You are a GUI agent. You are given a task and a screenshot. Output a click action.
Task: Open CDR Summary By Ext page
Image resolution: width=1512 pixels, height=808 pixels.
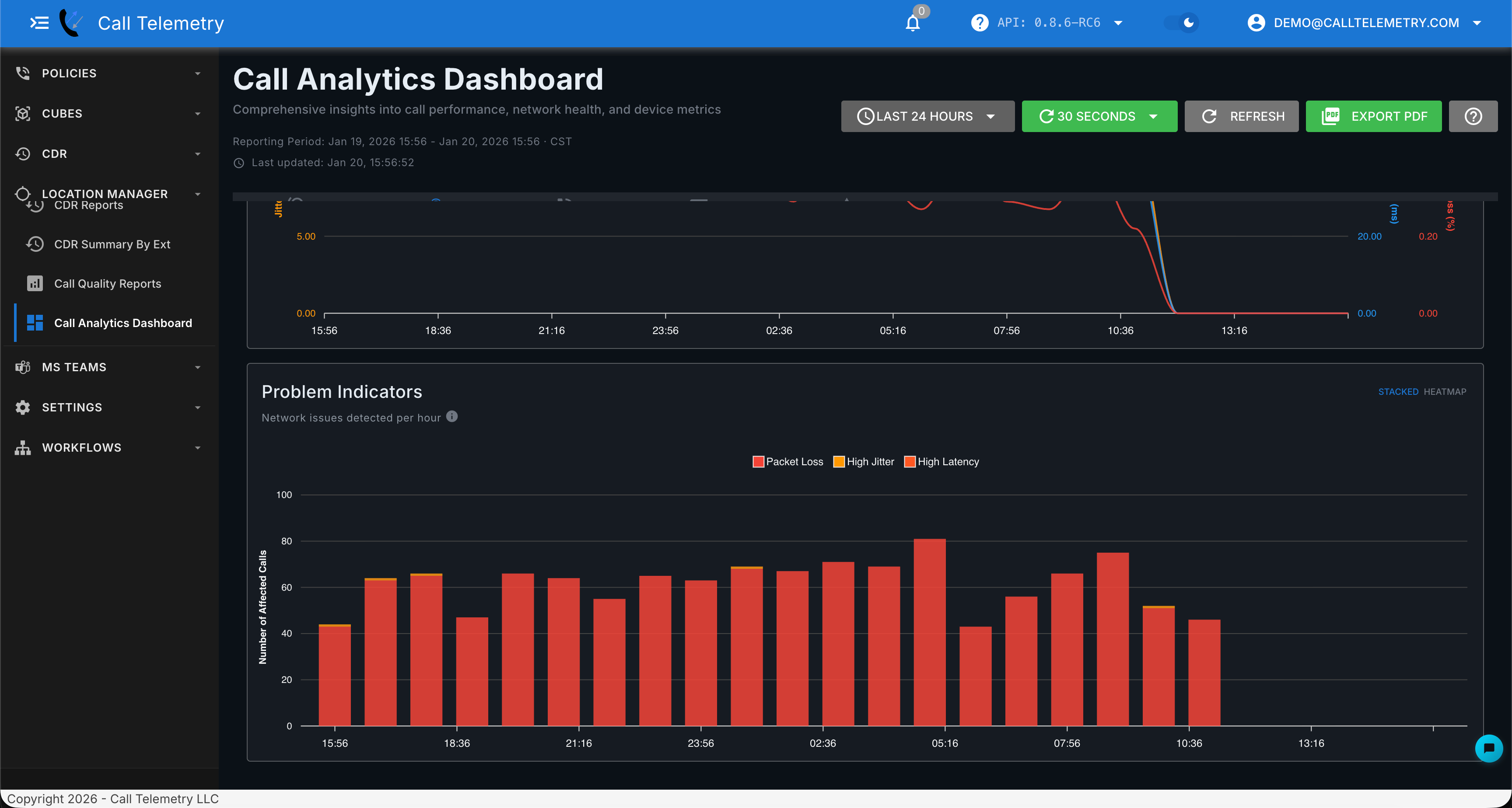click(x=112, y=244)
